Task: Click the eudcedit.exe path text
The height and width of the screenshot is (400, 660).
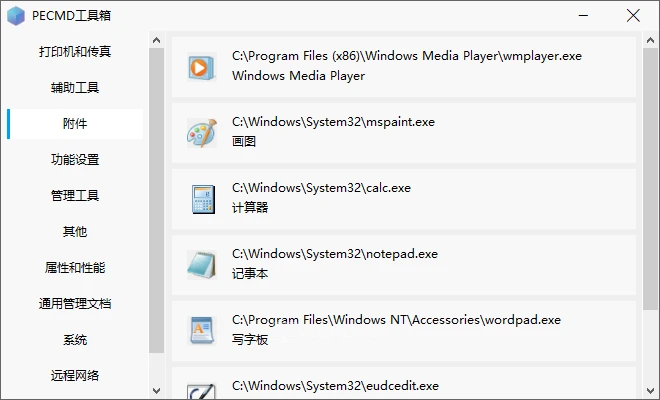Action: tap(335, 386)
